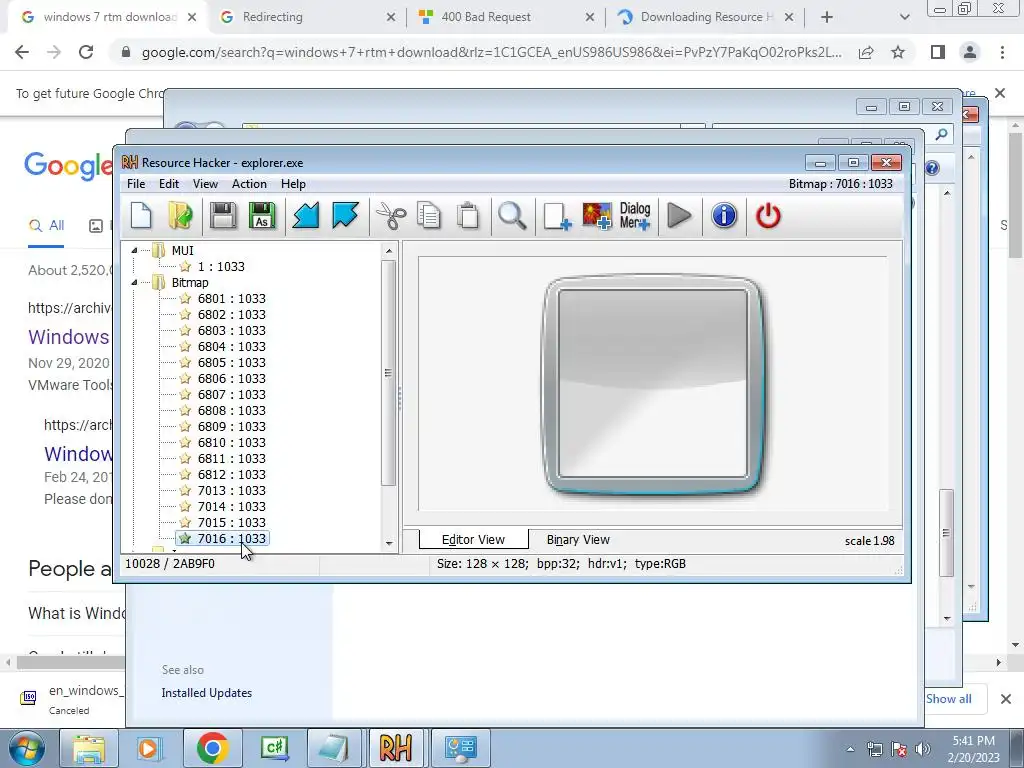This screenshot has height=768, width=1024.
Task: Click the MUI folder label in the tree
Action: pos(182,251)
